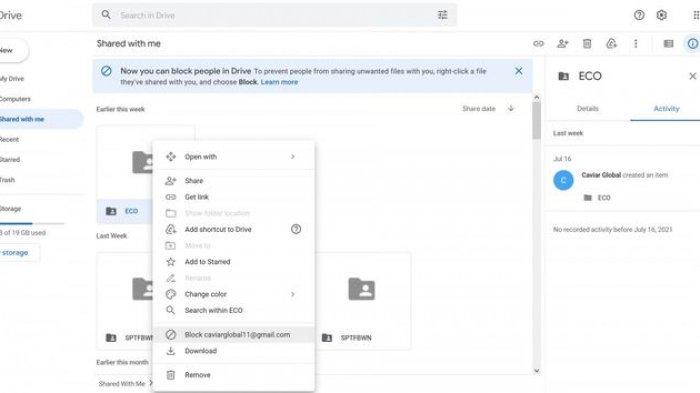The width and height of the screenshot is (700, 393).
Task: Open the Help question mark icon
Action: tap(639, 15)
